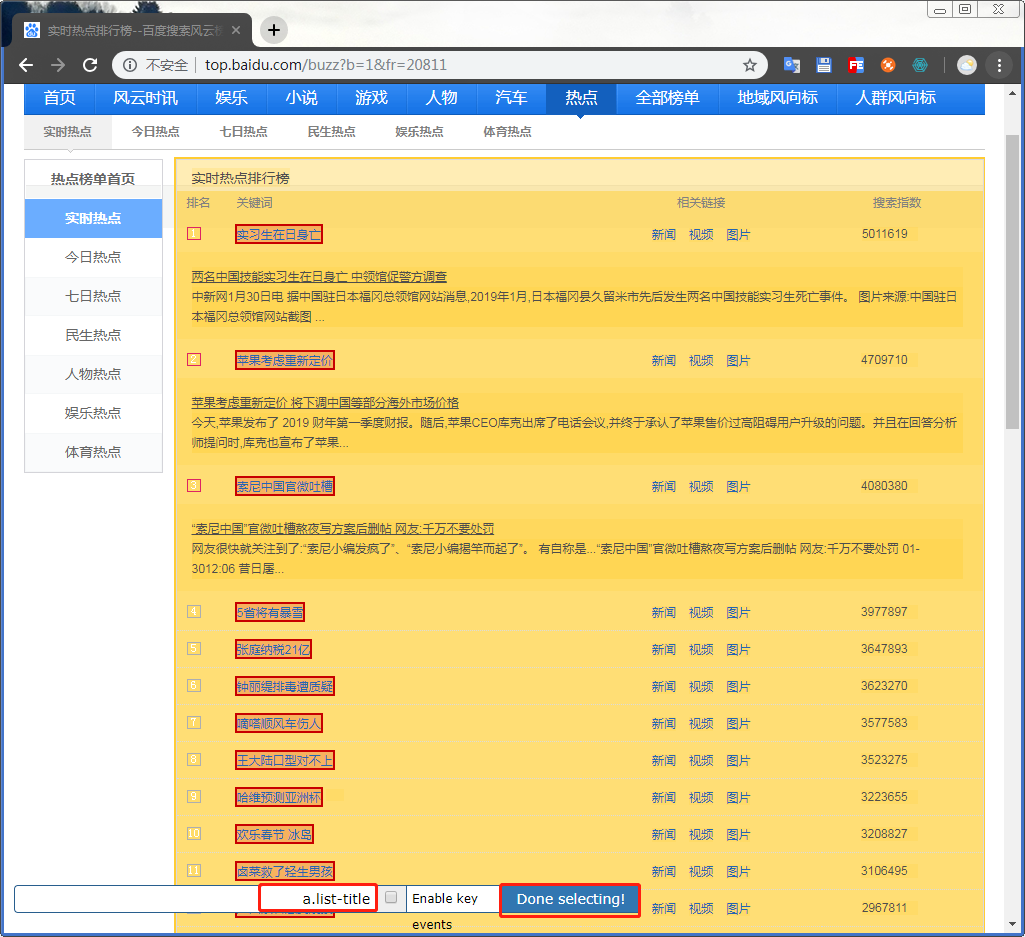This screenshot has height=937, width=1025.
Task: Click the teal hexagon extension icon
Action: [x=920, y=65]
